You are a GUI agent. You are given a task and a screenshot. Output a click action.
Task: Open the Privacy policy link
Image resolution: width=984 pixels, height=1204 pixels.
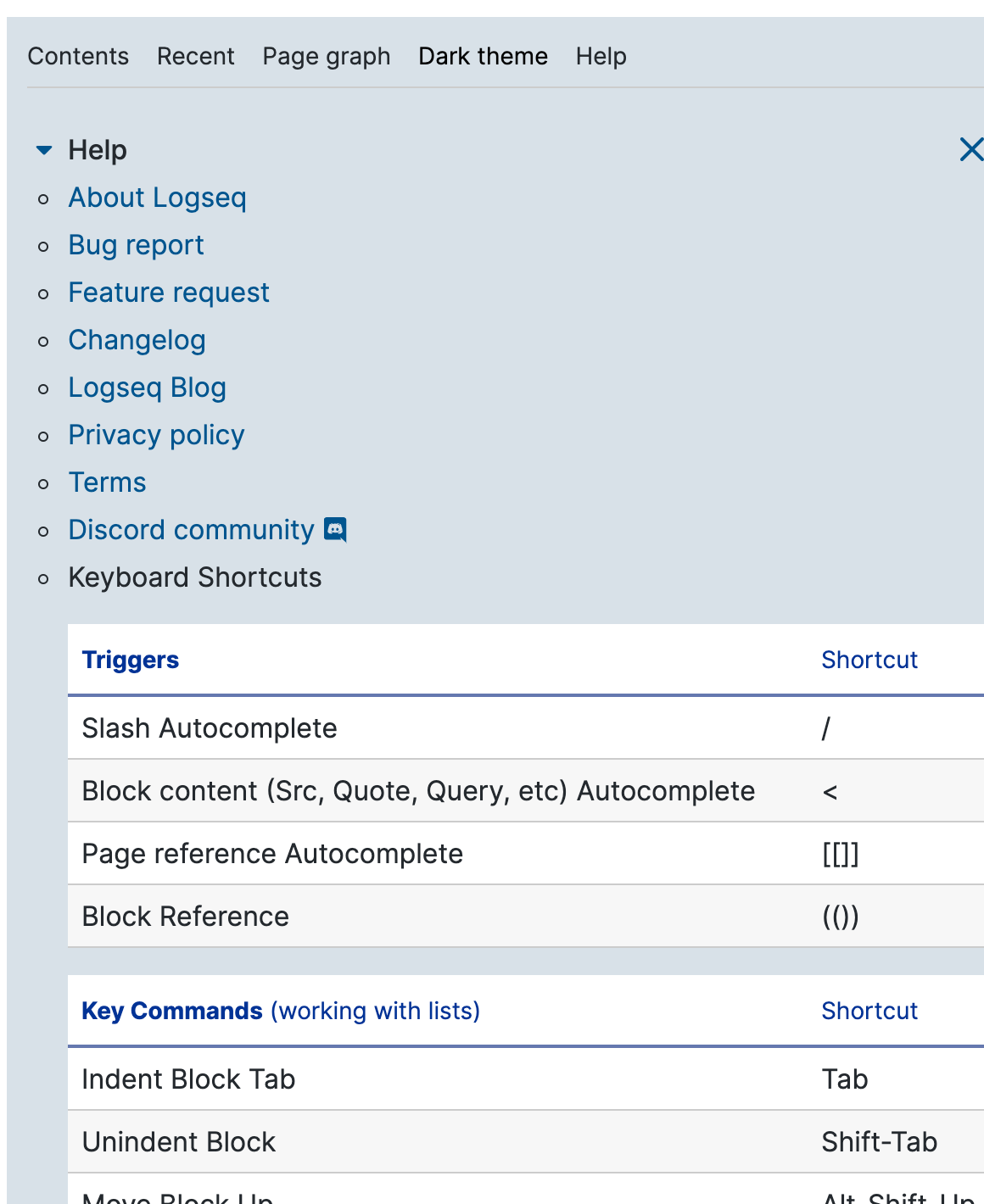(156, 435)
